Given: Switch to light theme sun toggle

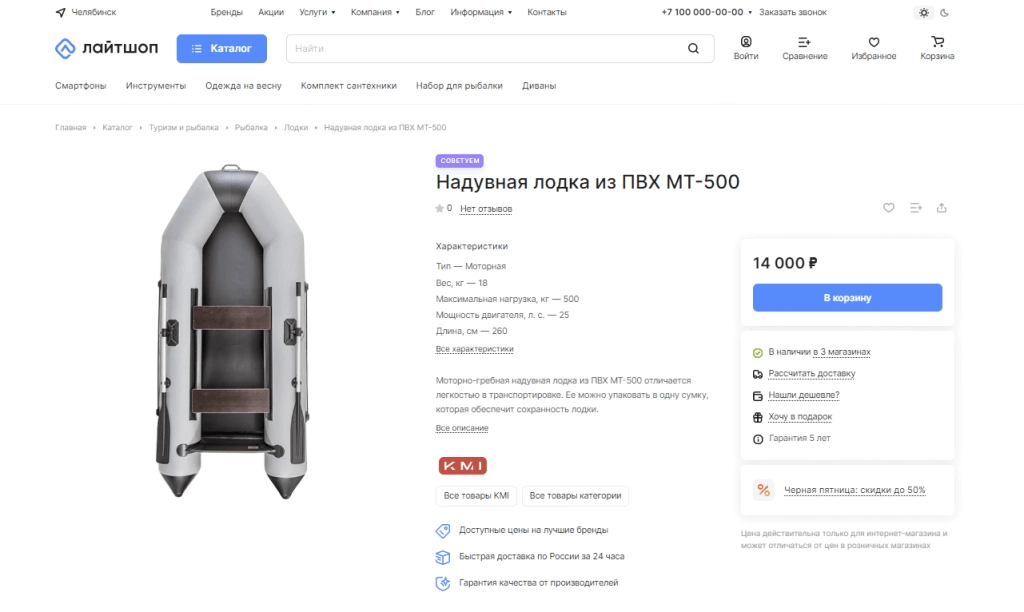Looking at the screenshot, I should click(923, 12).
